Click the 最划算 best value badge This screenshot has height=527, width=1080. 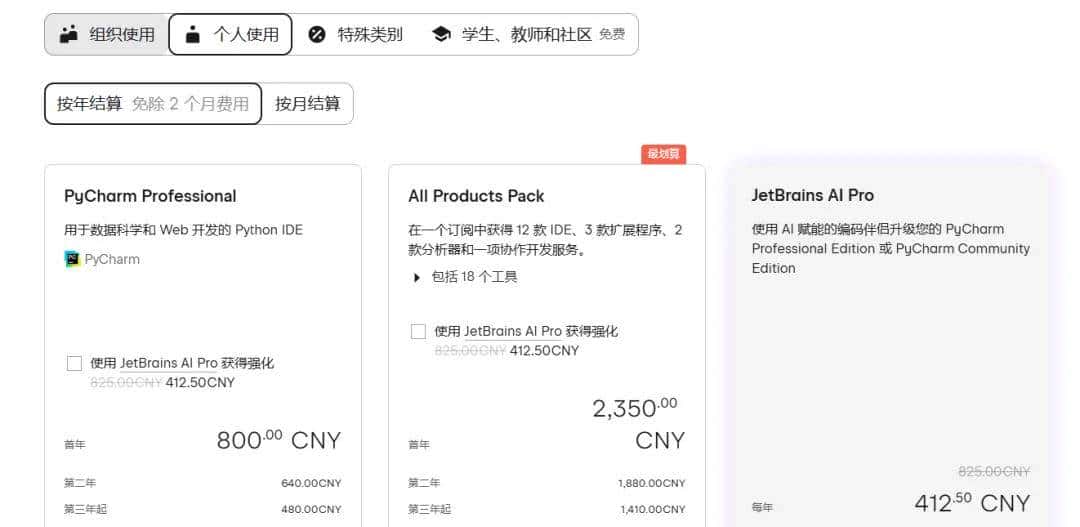(x=663, y=154)
